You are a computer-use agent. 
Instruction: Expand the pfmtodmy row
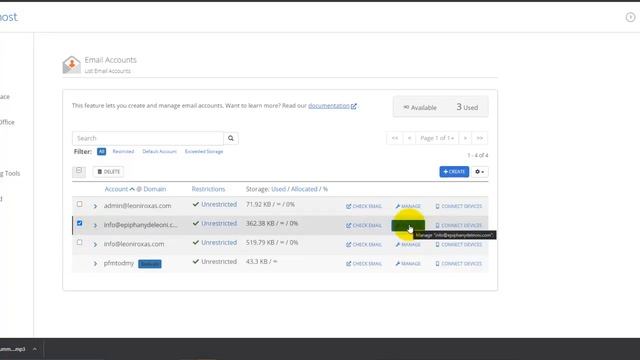95,264
